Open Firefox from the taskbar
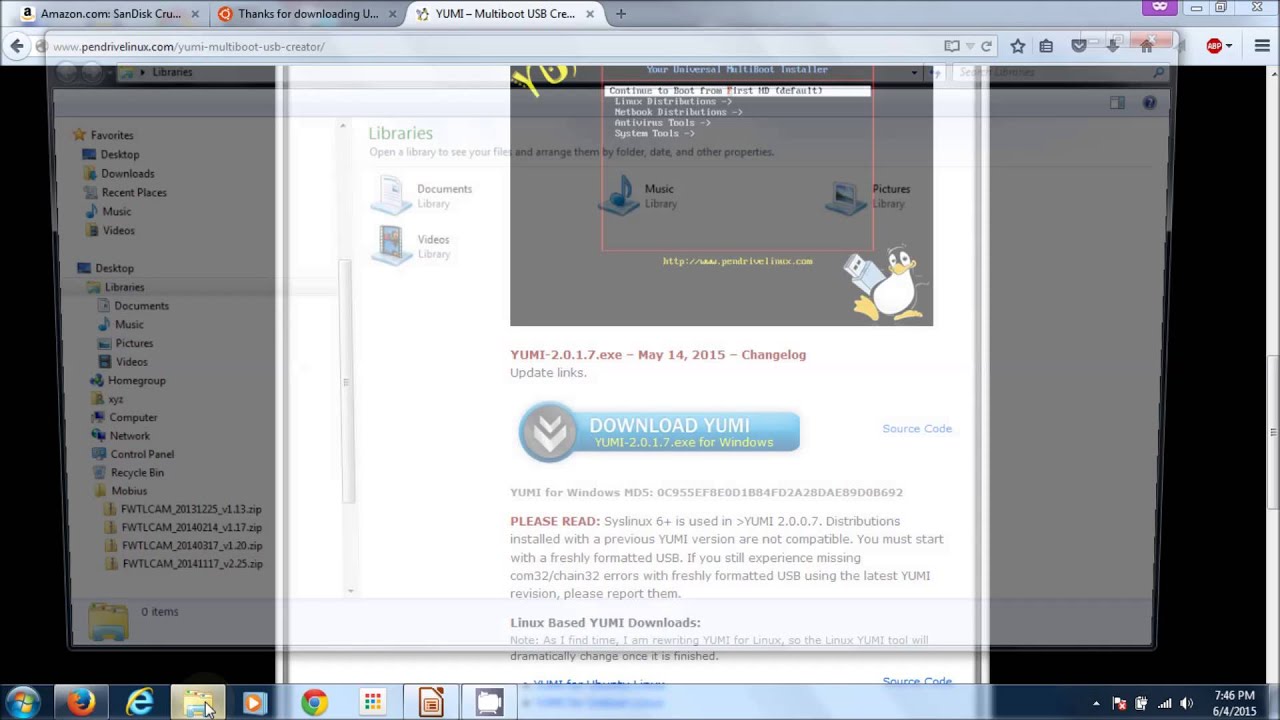The width and height of the screenshot is (1280, 720). coord(81,703)
